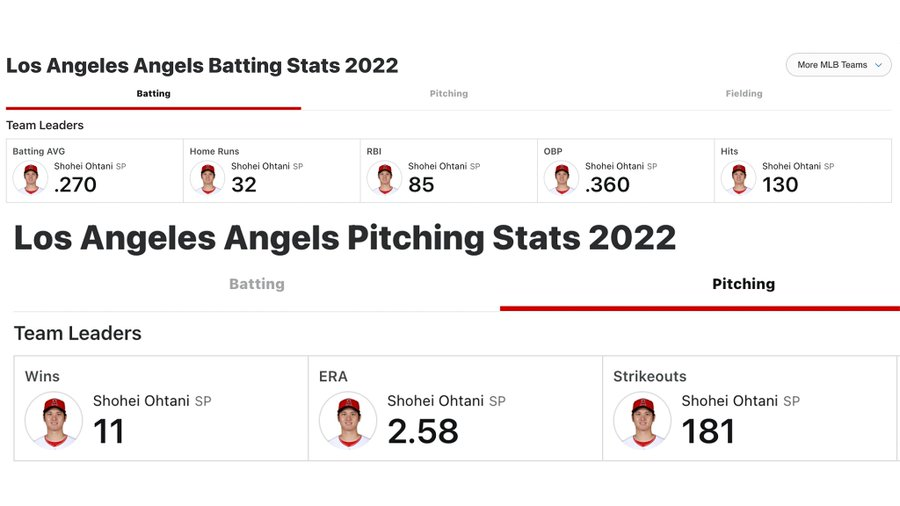This screenshot has width=900, height=506.
Task: Click the .270 batting average value
Action: pyautogui.click(x=75, y=185)
